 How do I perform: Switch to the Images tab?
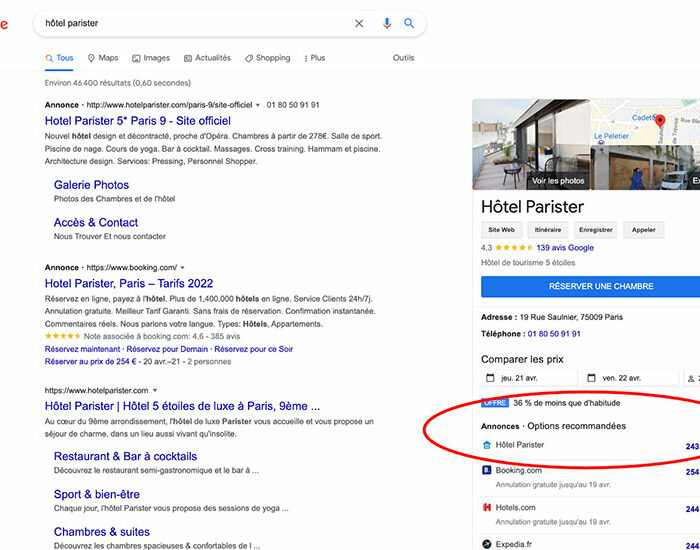pyautogui.click(x=150, y=58)
